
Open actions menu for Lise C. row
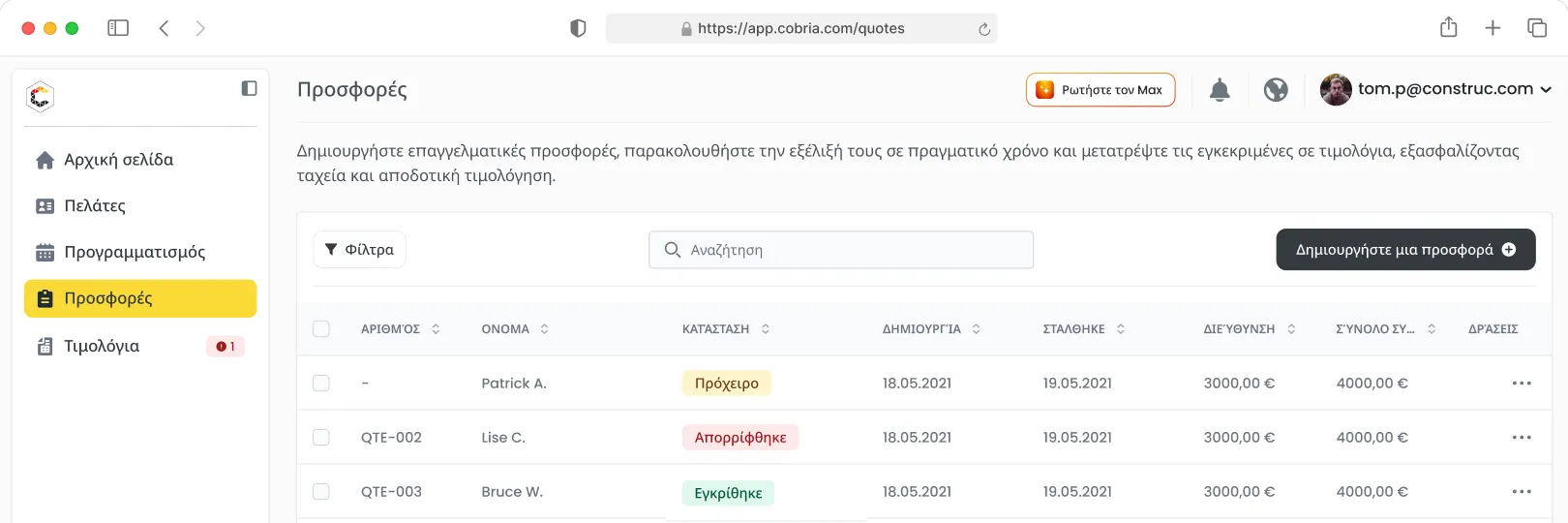(1522, 438)
